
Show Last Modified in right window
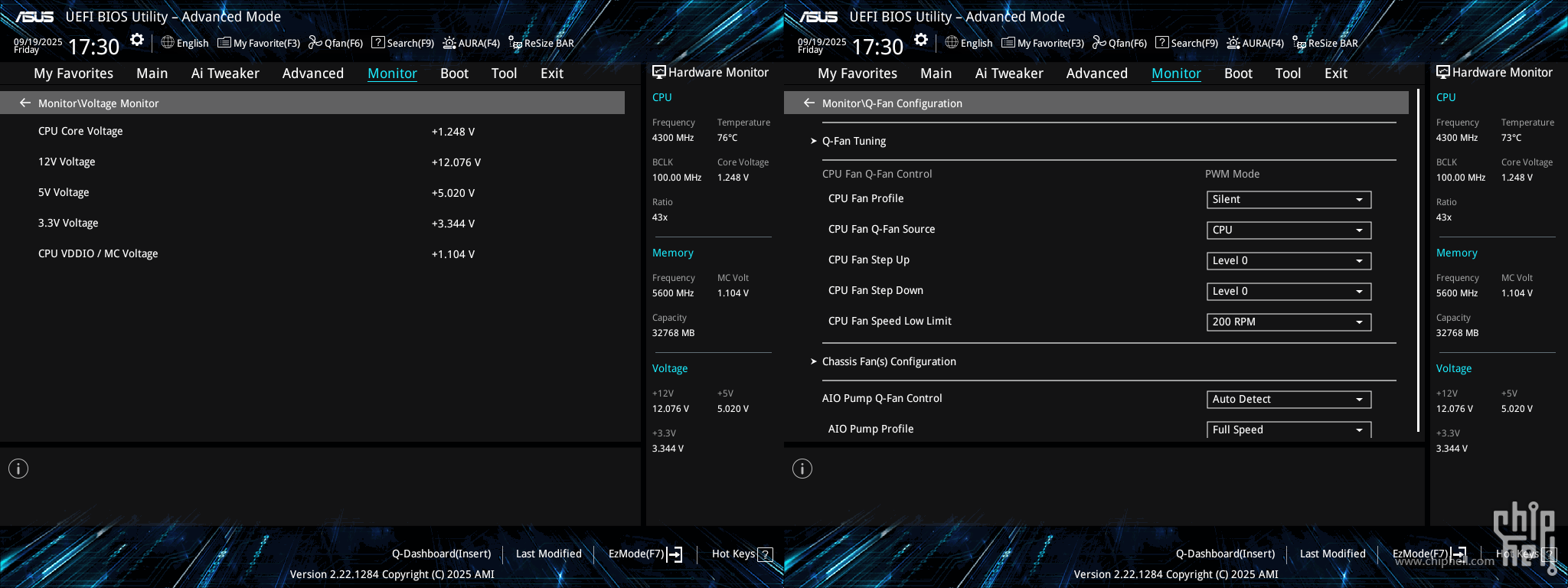[1332, 554]
